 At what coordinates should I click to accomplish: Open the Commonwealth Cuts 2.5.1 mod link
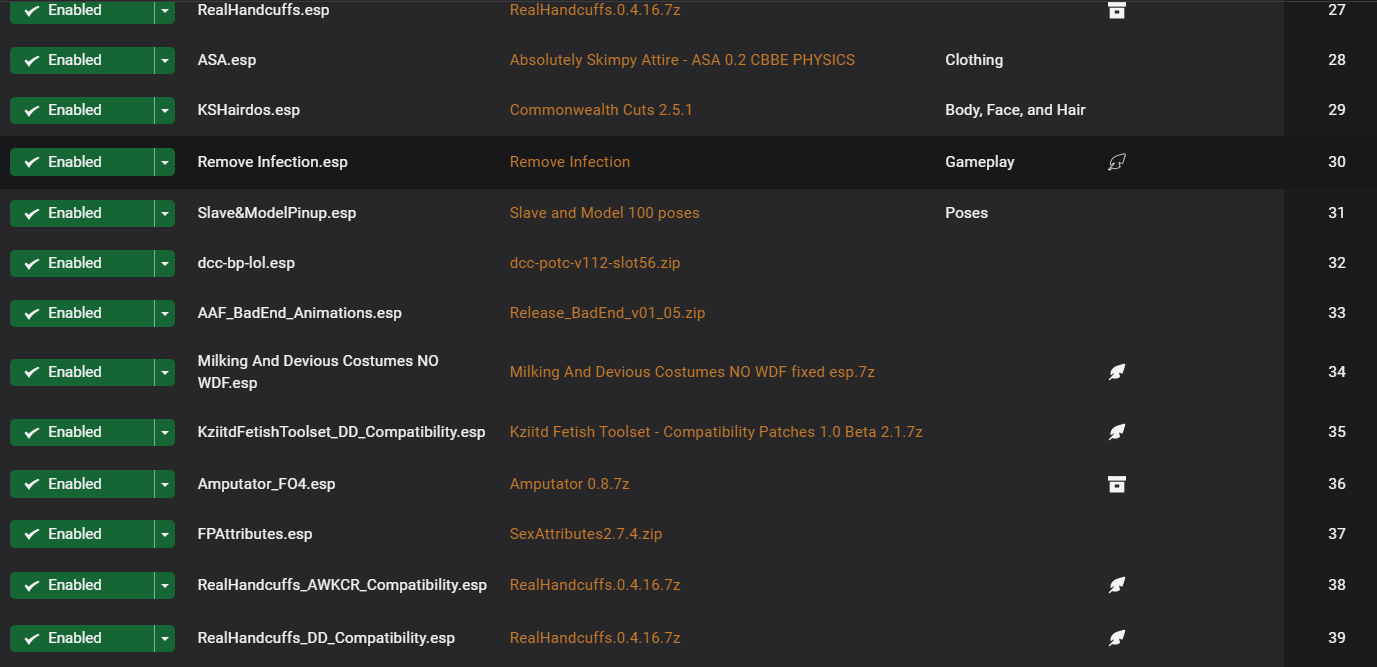(x=601, y=110)
